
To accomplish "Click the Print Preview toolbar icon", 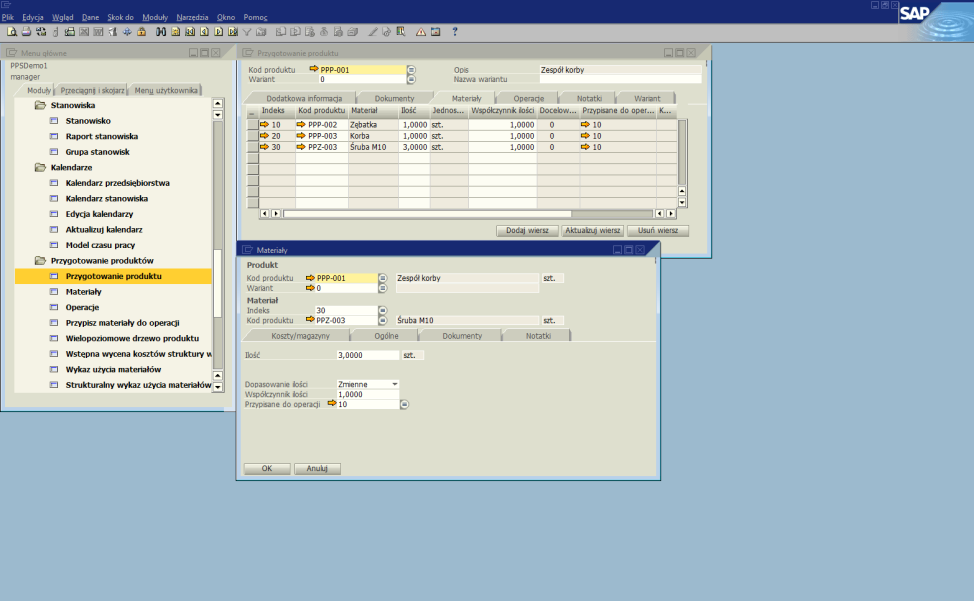I will pyautogui.click(x=12, y=32).
